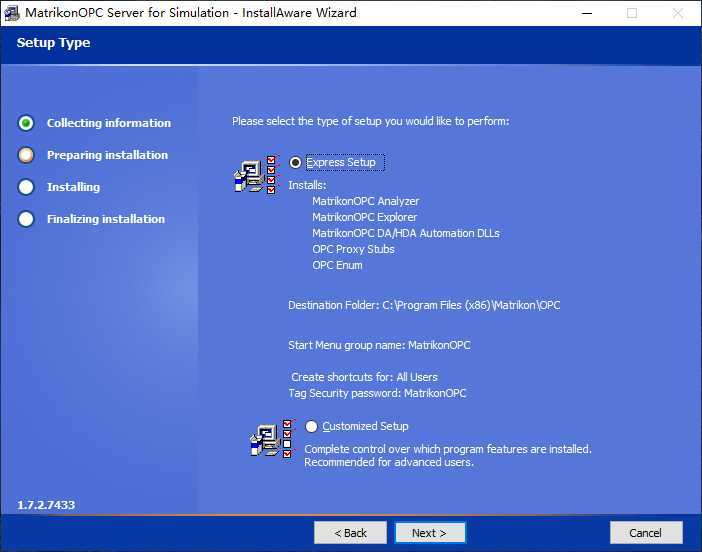702x552 pixels.
Task: Click Create shortcuts for: All Users text
Action: (x=364, y=377)
